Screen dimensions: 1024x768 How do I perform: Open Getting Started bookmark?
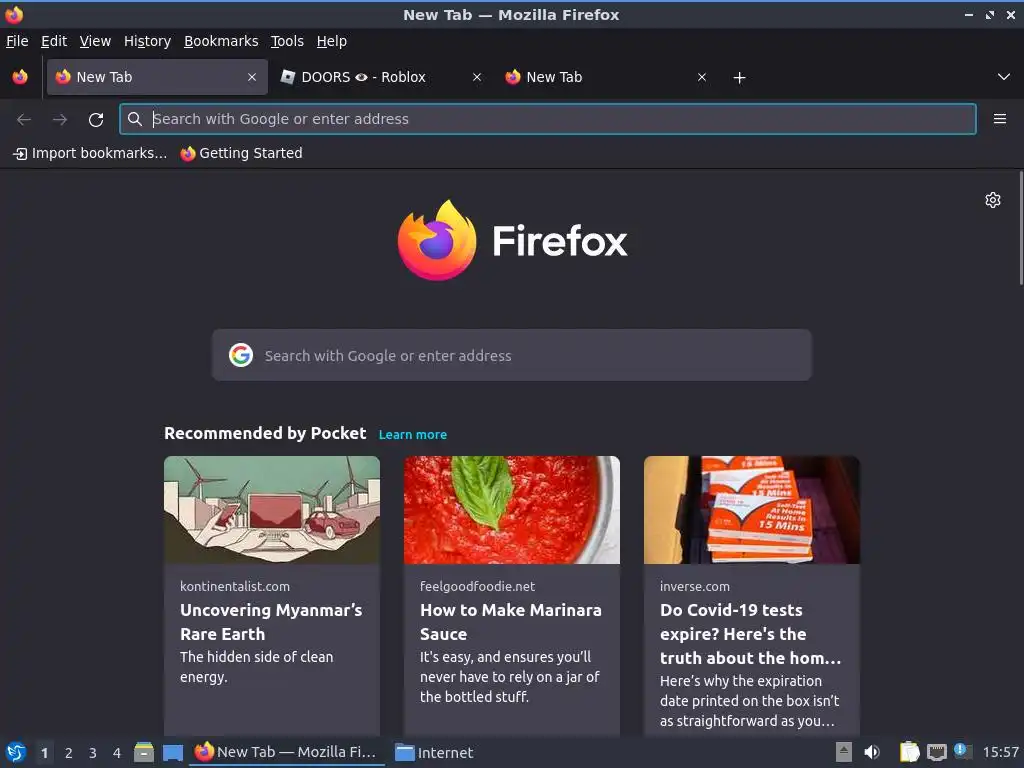242,153
